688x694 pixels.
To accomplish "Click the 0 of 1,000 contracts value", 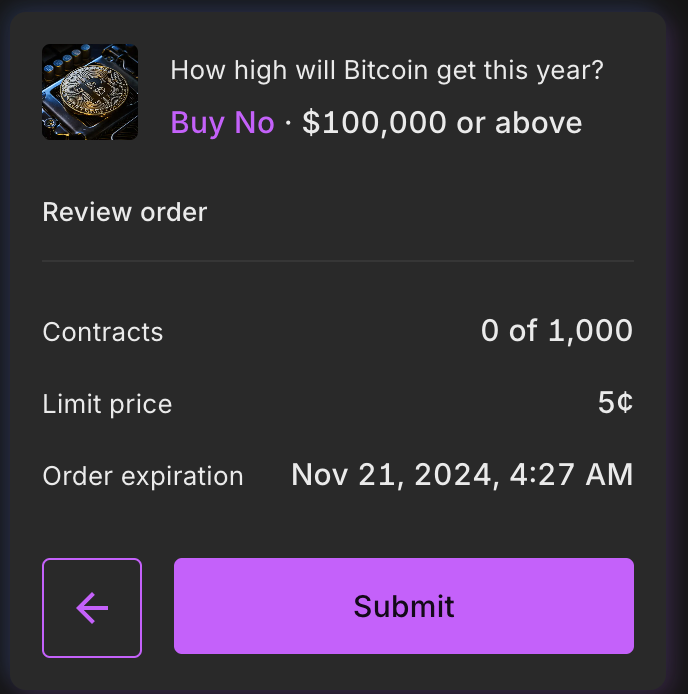I will pyautogui.click(x=557, y=331).
